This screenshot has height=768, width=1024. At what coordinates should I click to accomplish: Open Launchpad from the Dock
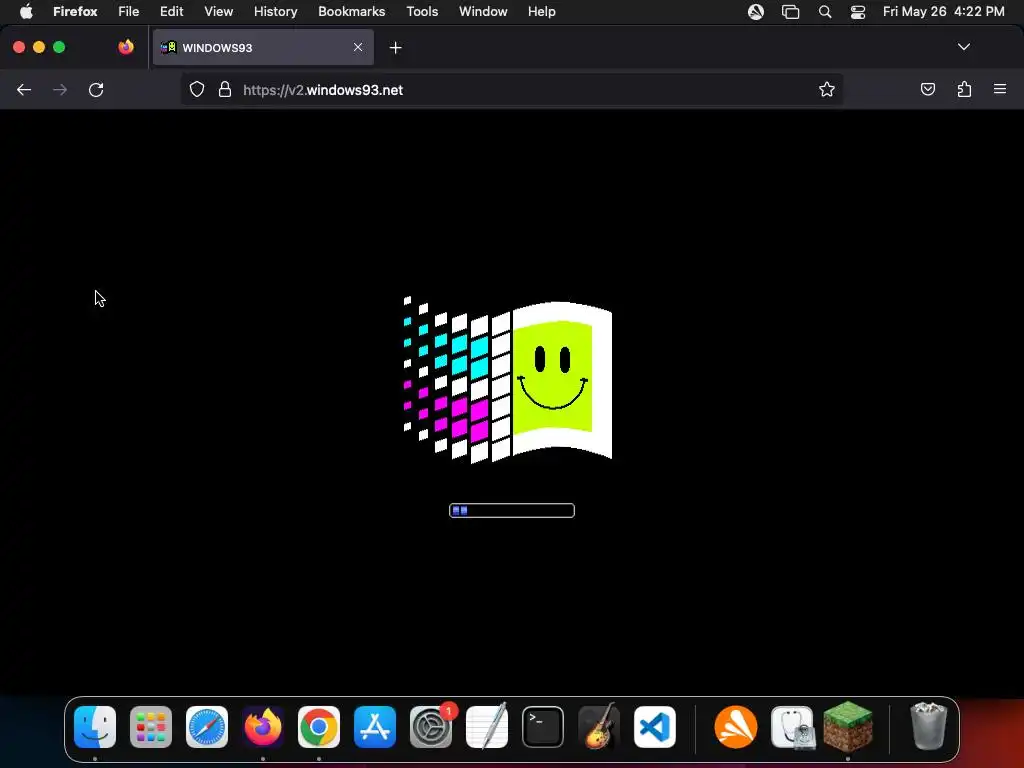click(151, 727)
